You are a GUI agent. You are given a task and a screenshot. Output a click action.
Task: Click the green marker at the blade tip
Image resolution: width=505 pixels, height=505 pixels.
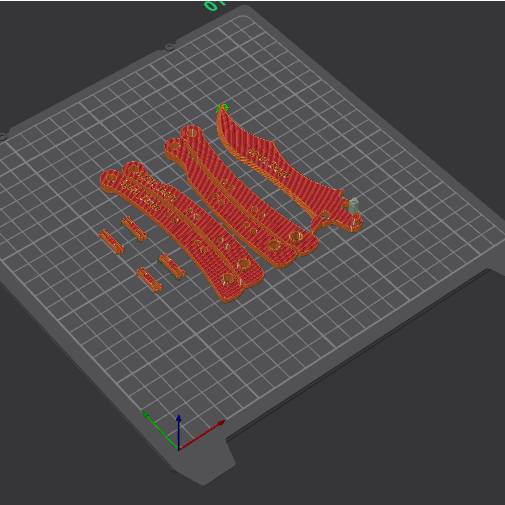(222, 108)
